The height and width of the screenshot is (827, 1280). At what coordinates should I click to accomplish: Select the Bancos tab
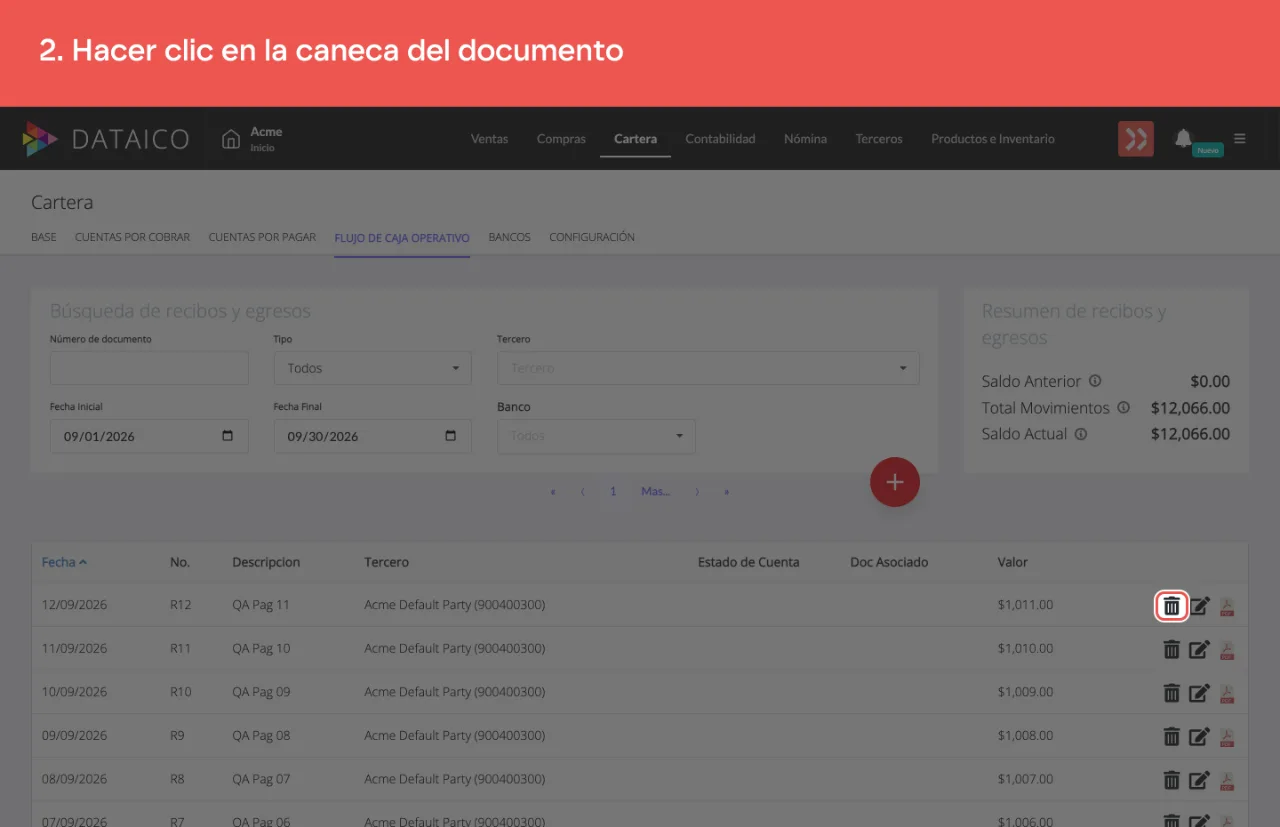coord(509,237)
